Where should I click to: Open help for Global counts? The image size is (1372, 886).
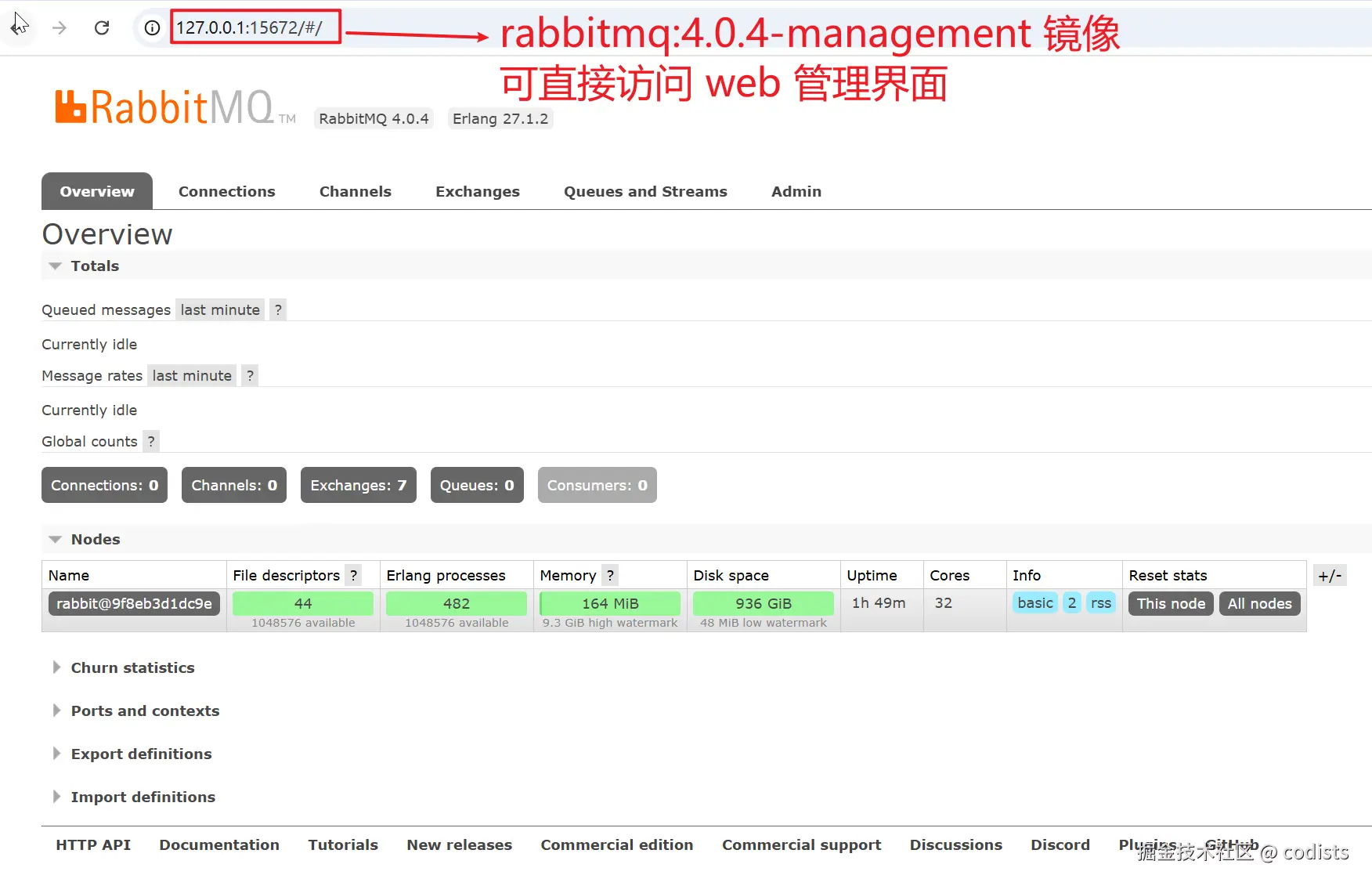click(x=151, y=441)
